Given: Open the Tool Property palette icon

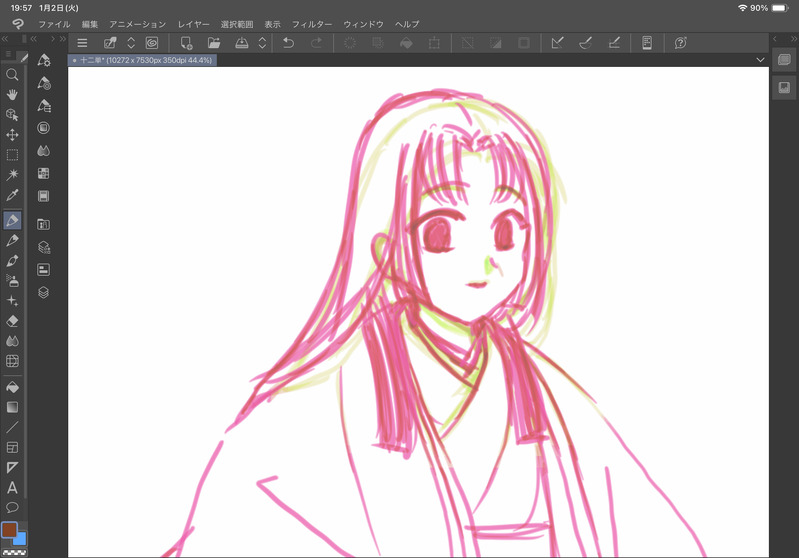Looking at the screenshot, I should (44, 83).
